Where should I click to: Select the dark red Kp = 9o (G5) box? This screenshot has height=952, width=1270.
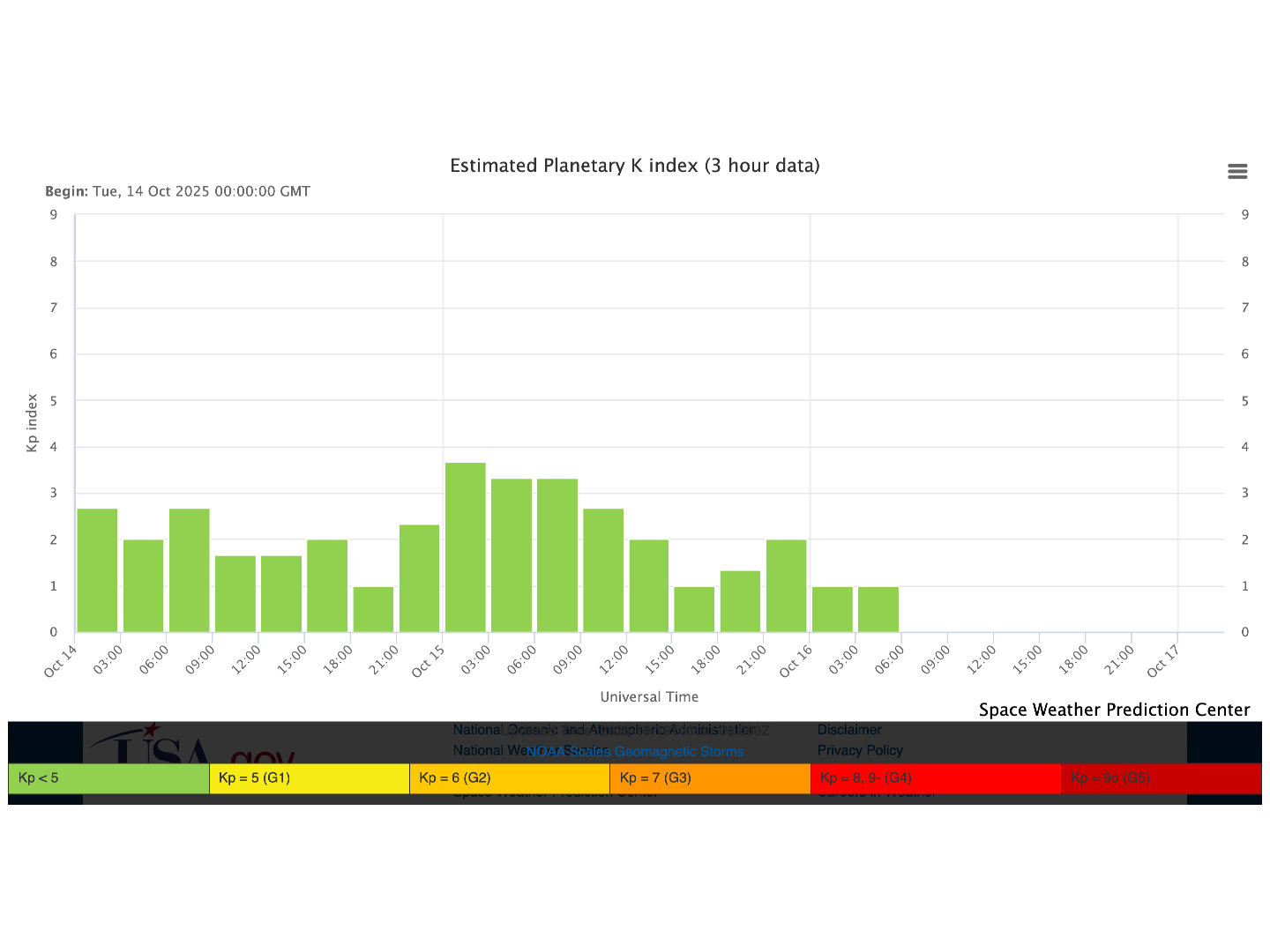point(1161,778)
